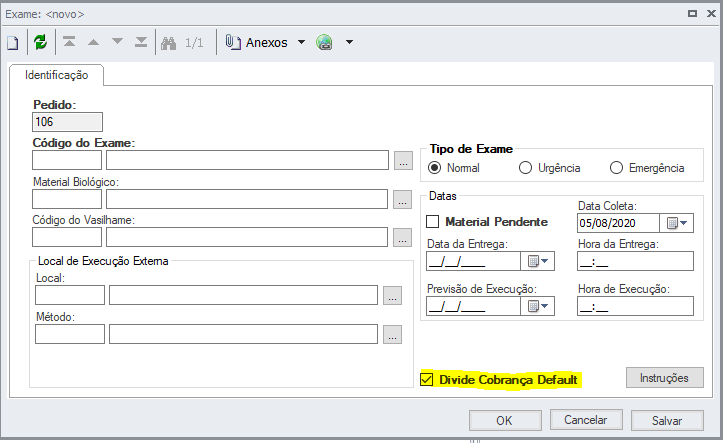Click the Instruções button
This screenshot has height=443, width=723.
pyautogui.click(x=664, y=378)
